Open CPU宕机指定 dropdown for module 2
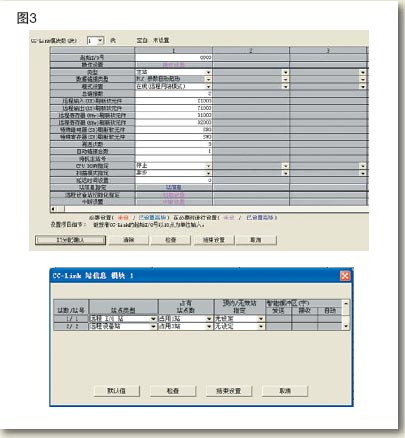 (285, 166)
